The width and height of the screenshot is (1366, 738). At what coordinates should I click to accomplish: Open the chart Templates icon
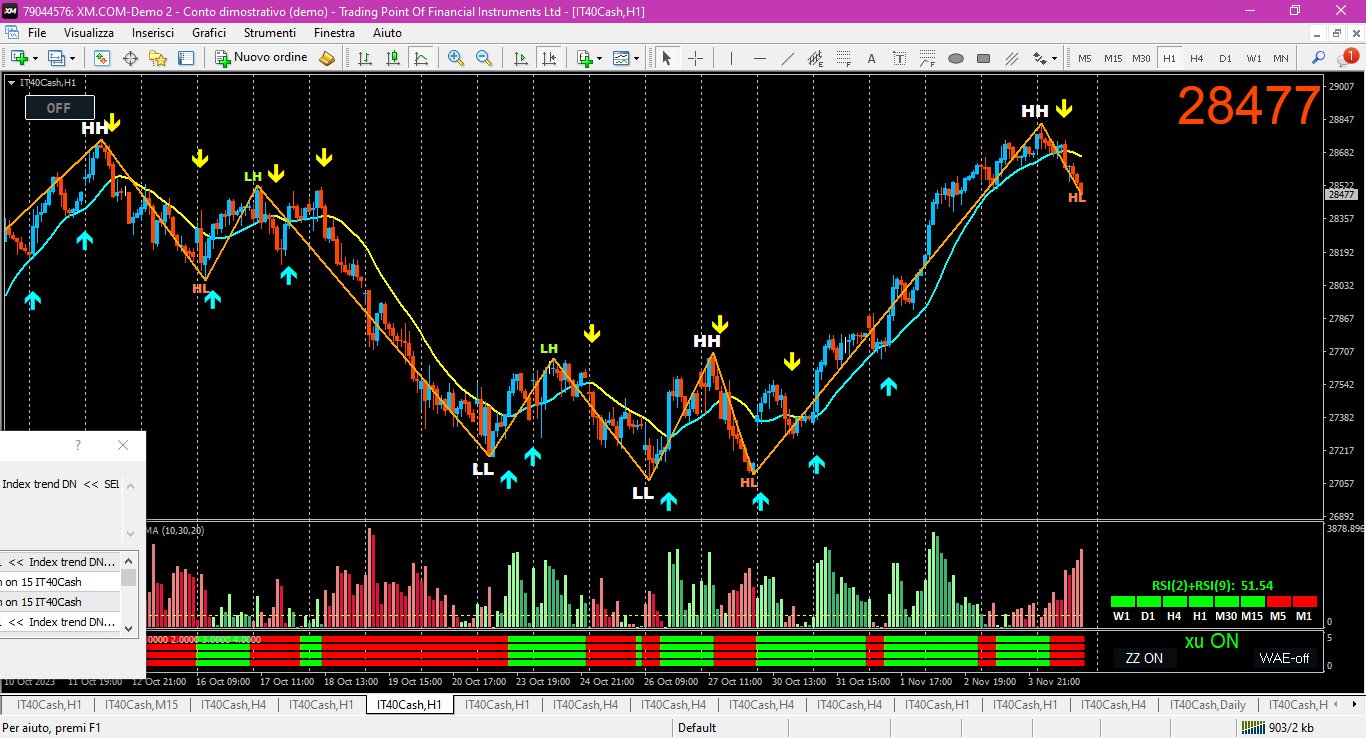[621, 58]
